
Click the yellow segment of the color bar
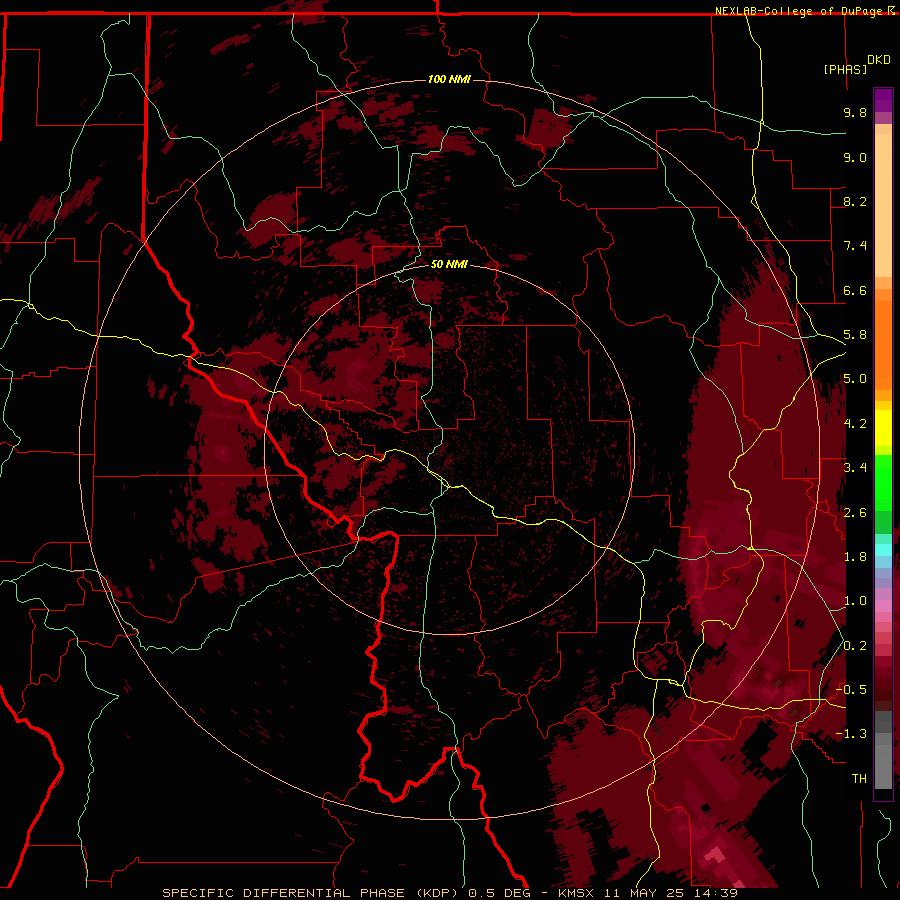tap(883, 428)
